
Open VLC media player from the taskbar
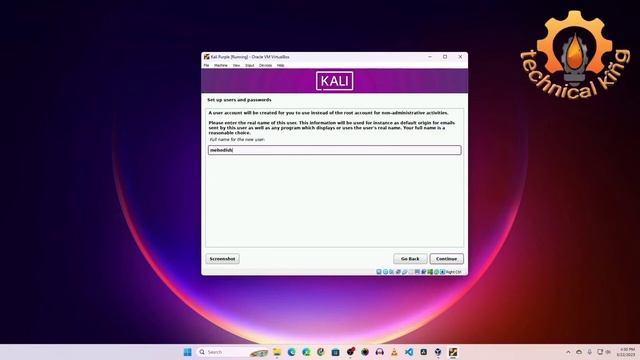pyautogui.click(x=394, y=352)
